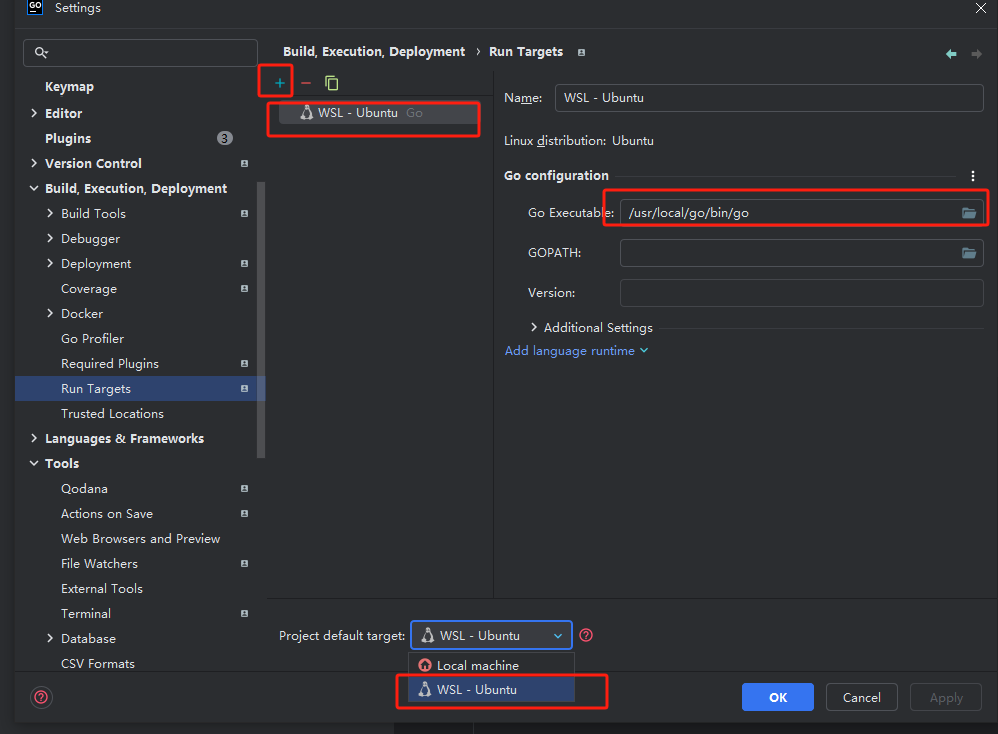Click the OK button
The width and height of the screenshot is (998, 734).
(x=778, y=697)
